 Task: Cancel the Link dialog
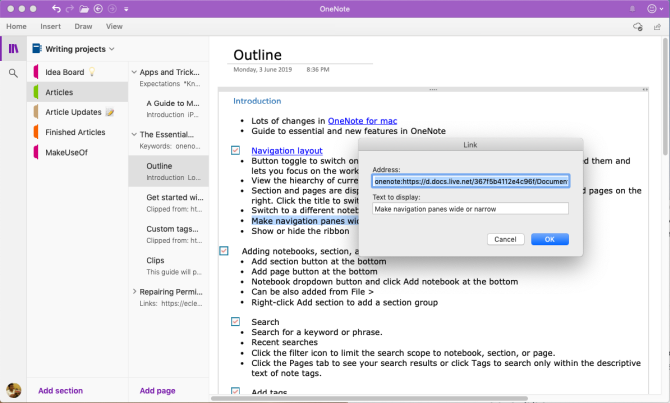point(505,239)
